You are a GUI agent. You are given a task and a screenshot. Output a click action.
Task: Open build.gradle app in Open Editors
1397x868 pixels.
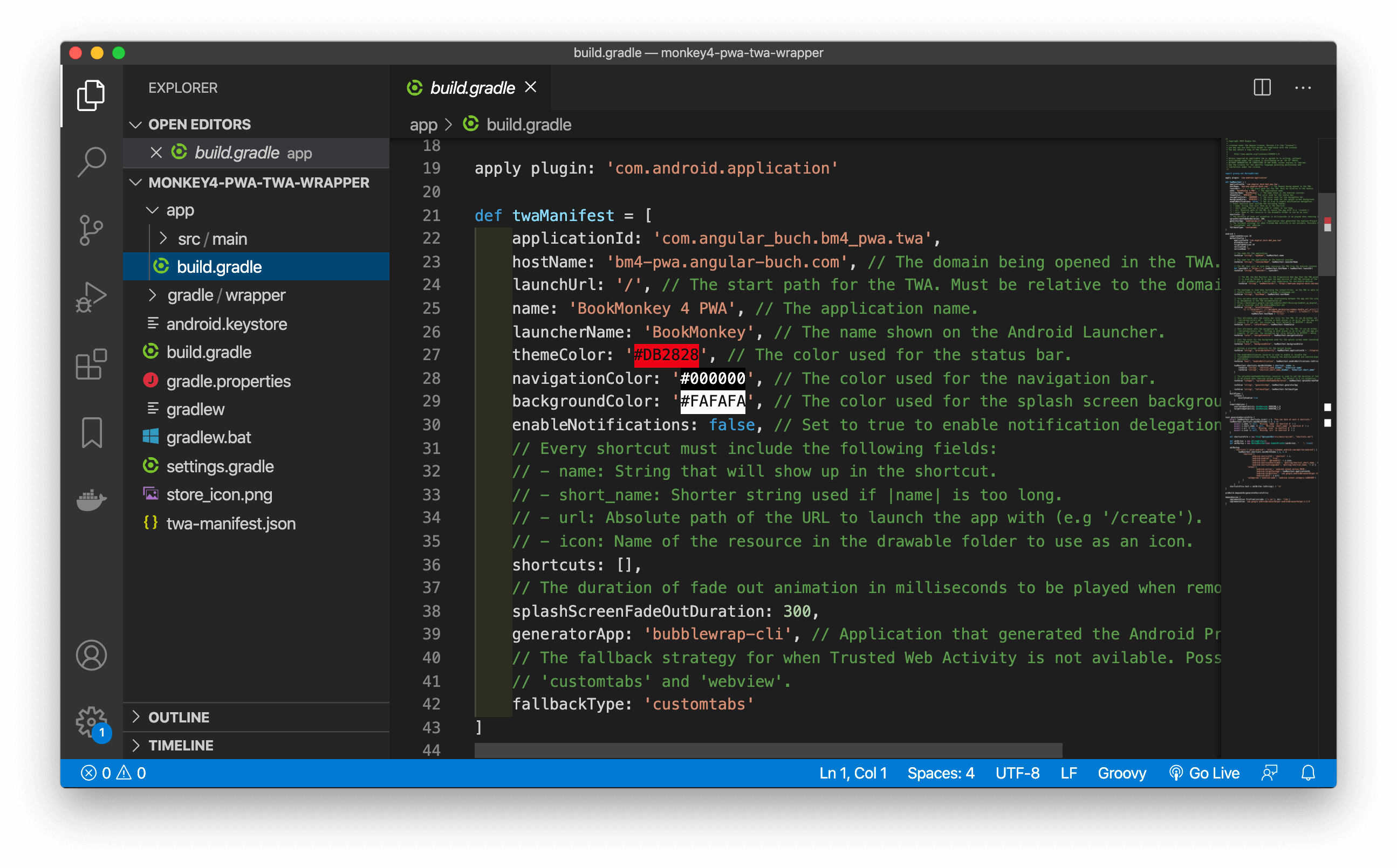(256, 153)
